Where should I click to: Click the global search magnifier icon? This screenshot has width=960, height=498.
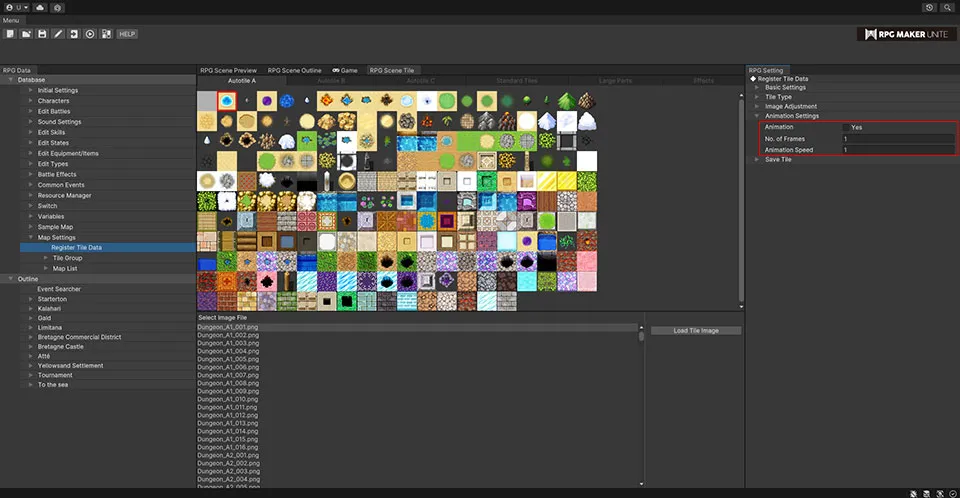(947, 7)
